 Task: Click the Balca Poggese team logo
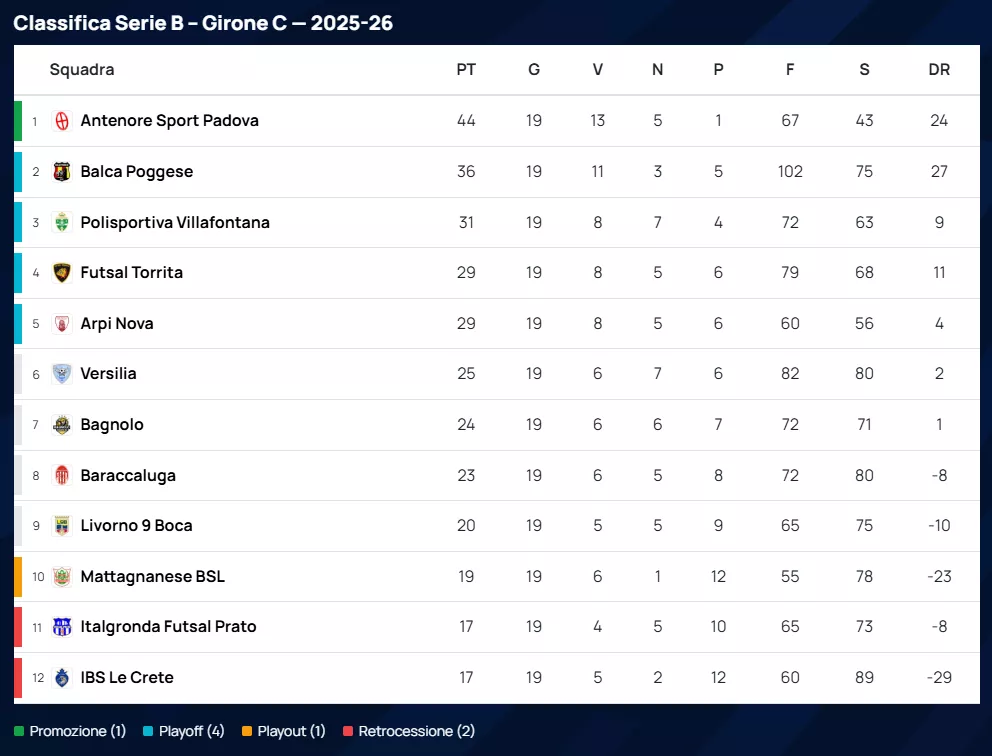(x=62, y=172)
